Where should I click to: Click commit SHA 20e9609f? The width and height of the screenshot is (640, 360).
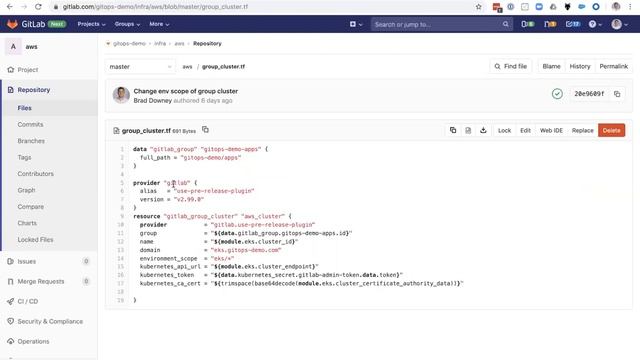point(589,94)
